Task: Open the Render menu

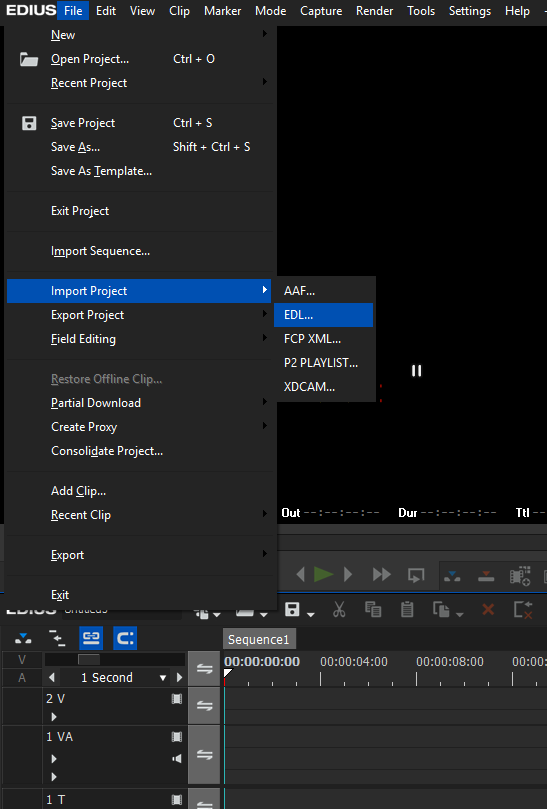Action: point(374,11)
